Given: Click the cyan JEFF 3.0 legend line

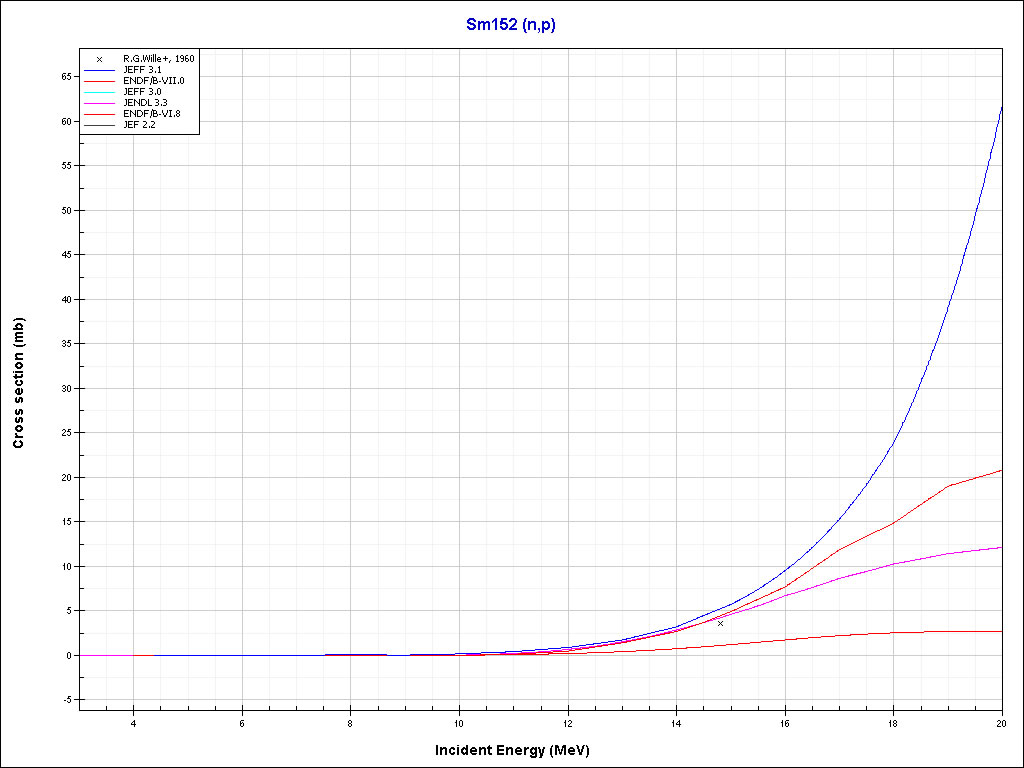Looking at the screenshot, I should (99, 92).
